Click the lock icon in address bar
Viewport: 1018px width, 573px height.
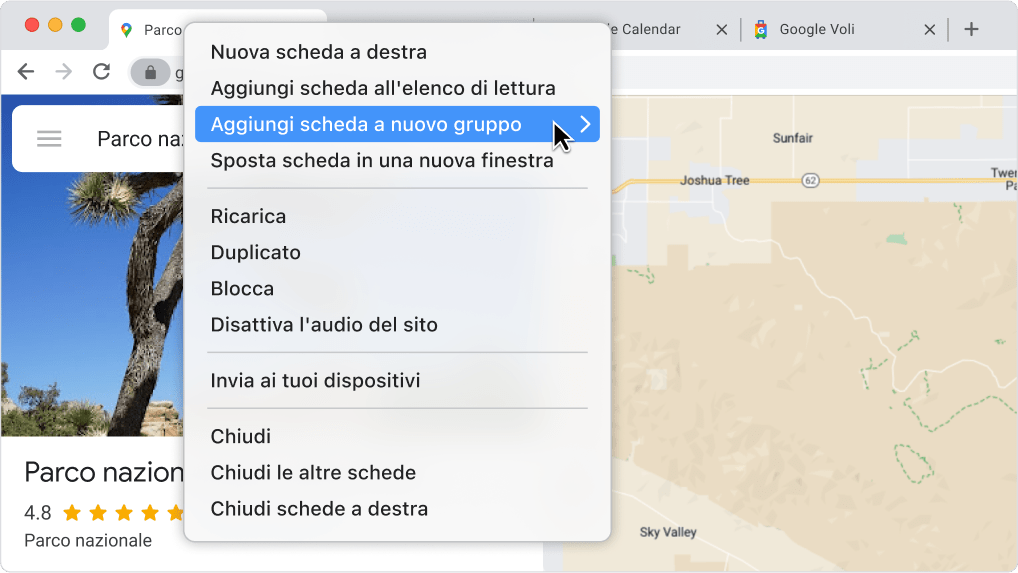click(151, 72)
